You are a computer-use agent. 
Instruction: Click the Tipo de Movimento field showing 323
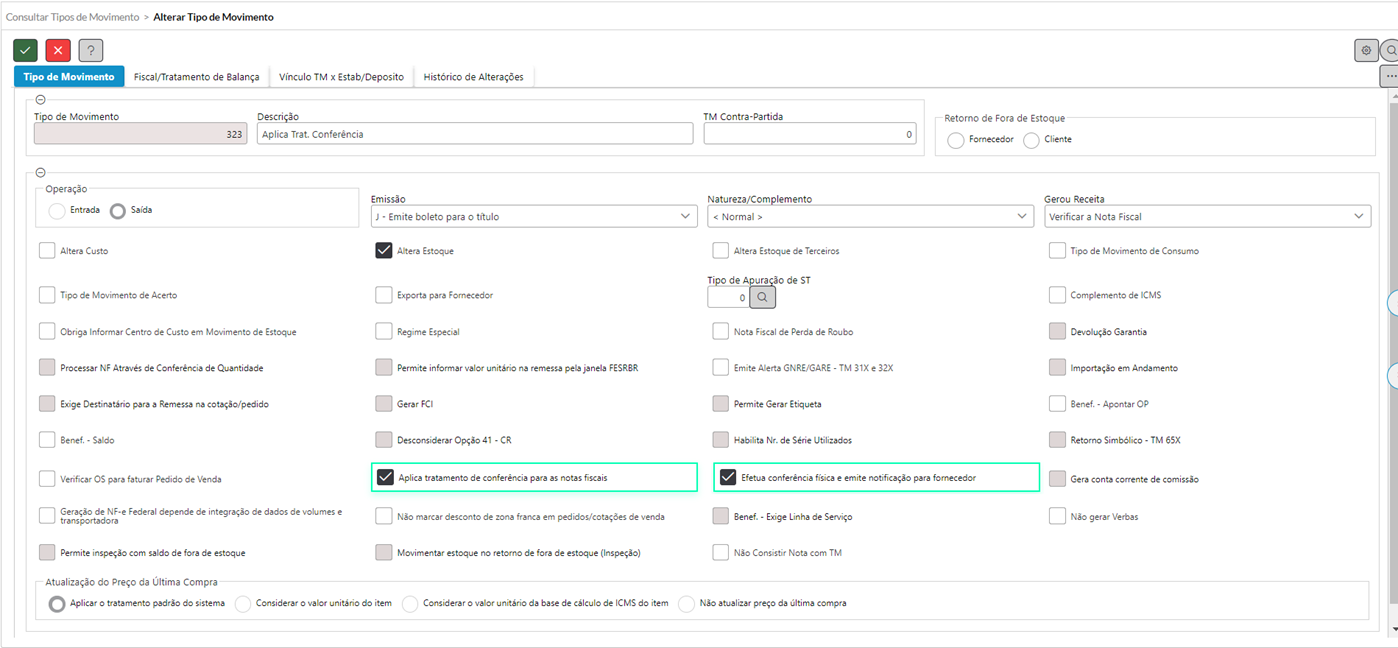pyautogui.click(x=140, y=134)
